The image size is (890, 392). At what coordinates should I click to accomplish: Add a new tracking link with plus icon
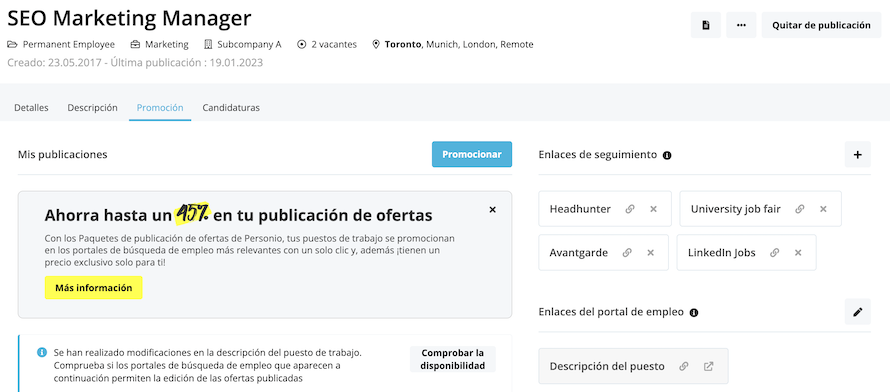858,154
